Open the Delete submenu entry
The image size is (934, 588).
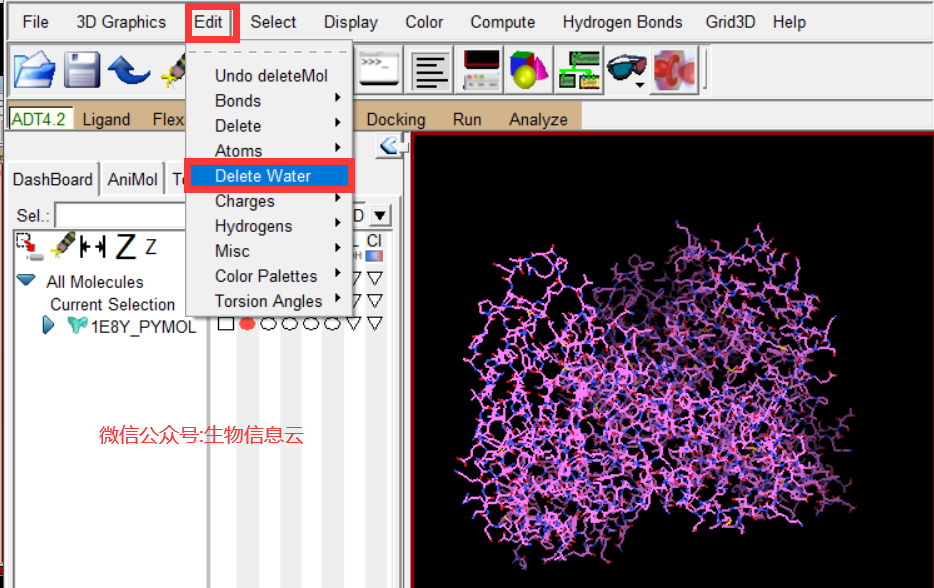click(x=270, y=126)
